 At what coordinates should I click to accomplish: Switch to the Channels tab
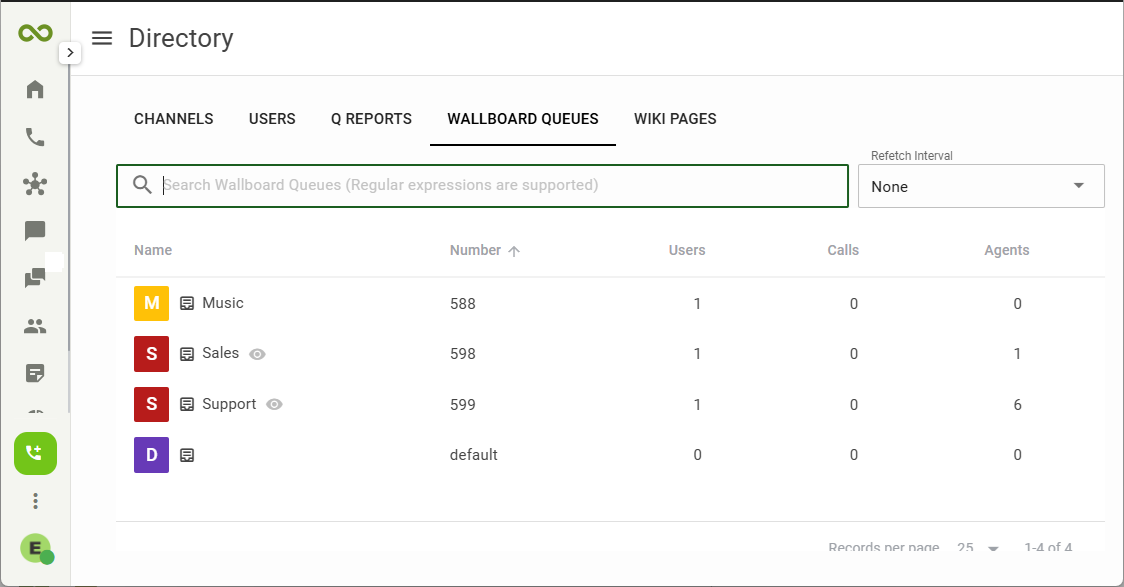point(173,119)
